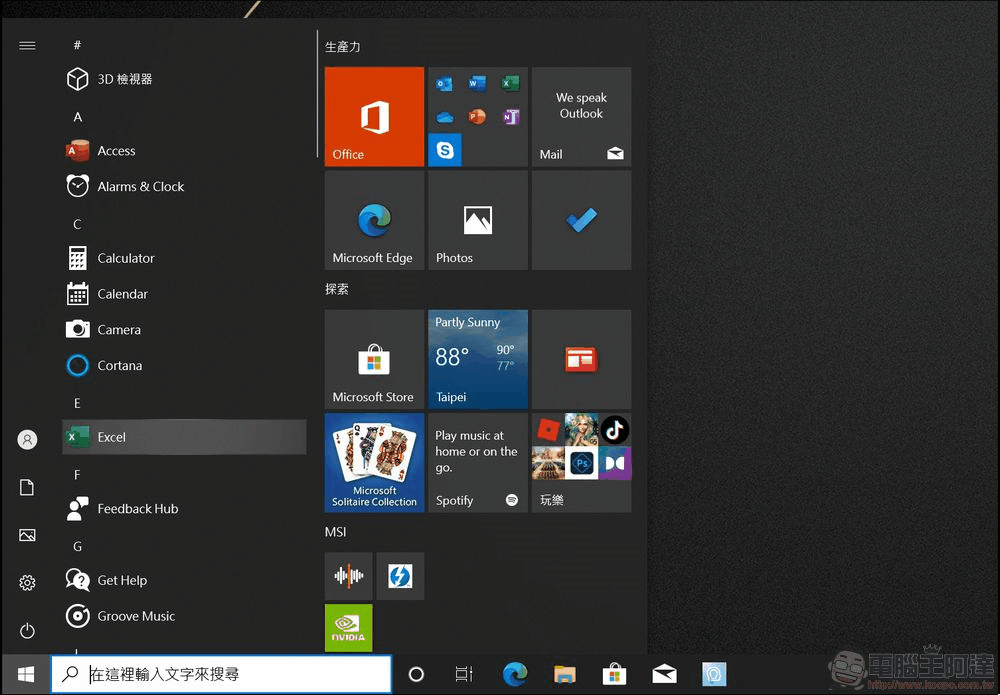The height and width of the screenshot is (695, 1000).
Task: Launch the Microsoft Solitaire Collection tile
Action: pos(374,462)
